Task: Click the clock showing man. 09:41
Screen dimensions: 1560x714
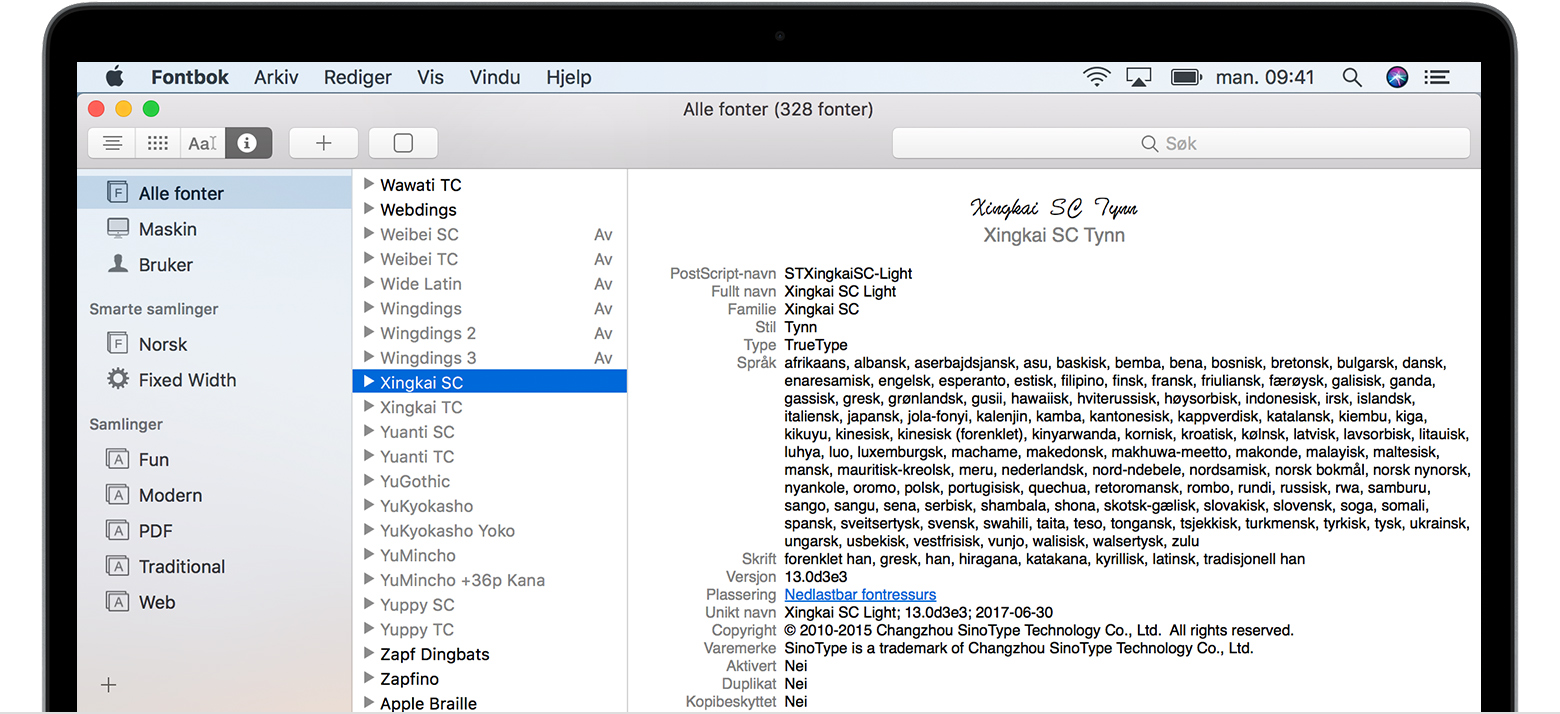Action: (1265, 77)
